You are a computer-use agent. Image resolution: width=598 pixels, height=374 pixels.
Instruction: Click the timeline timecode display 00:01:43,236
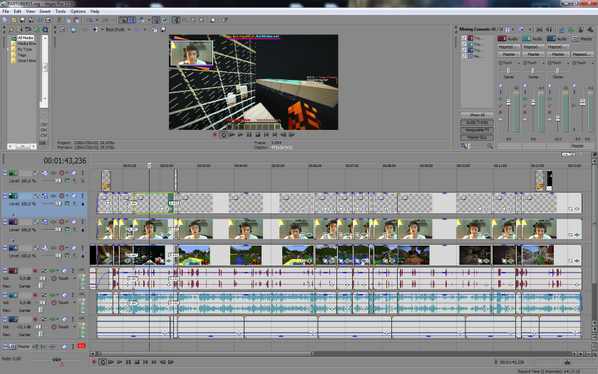click(x=64, y=161)
